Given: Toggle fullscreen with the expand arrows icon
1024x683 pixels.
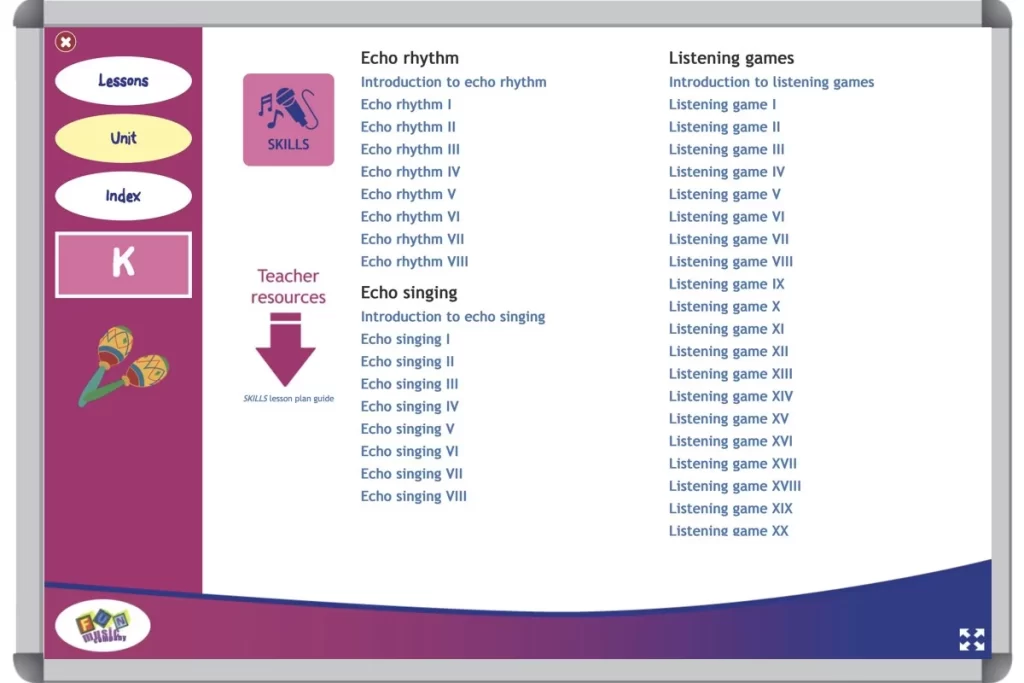Looking at the screenshot, I should [971, 640].
